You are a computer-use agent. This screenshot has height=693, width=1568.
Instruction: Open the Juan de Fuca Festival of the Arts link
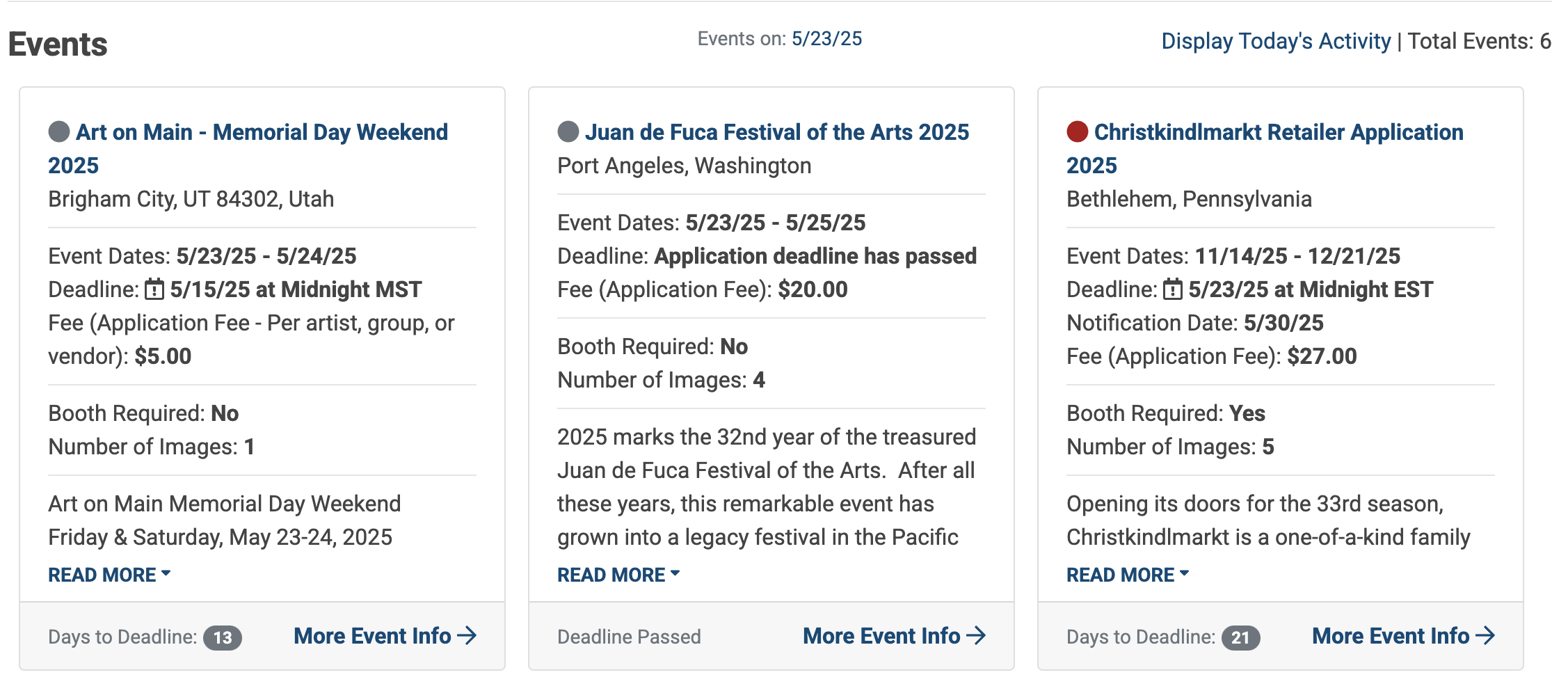click(x=778, y=132)
